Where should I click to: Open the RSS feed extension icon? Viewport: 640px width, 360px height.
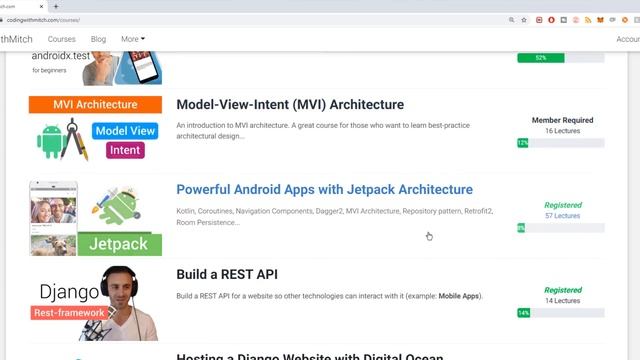coord(588,20)
